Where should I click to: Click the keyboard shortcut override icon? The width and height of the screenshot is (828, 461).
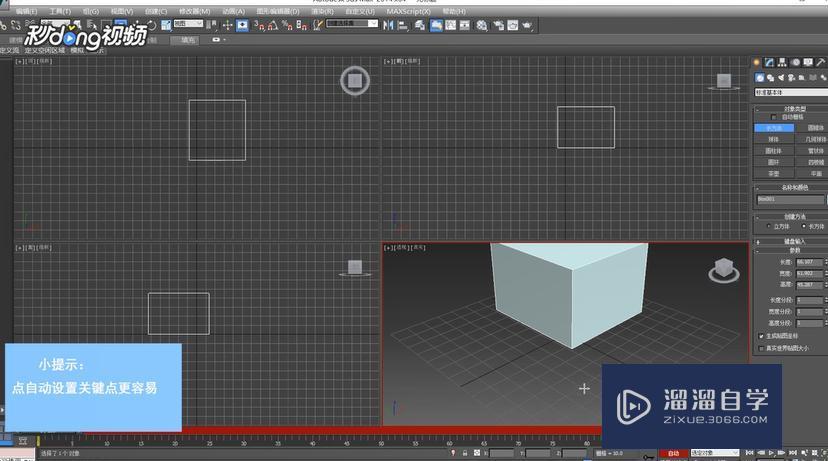(x=242, y=25)
